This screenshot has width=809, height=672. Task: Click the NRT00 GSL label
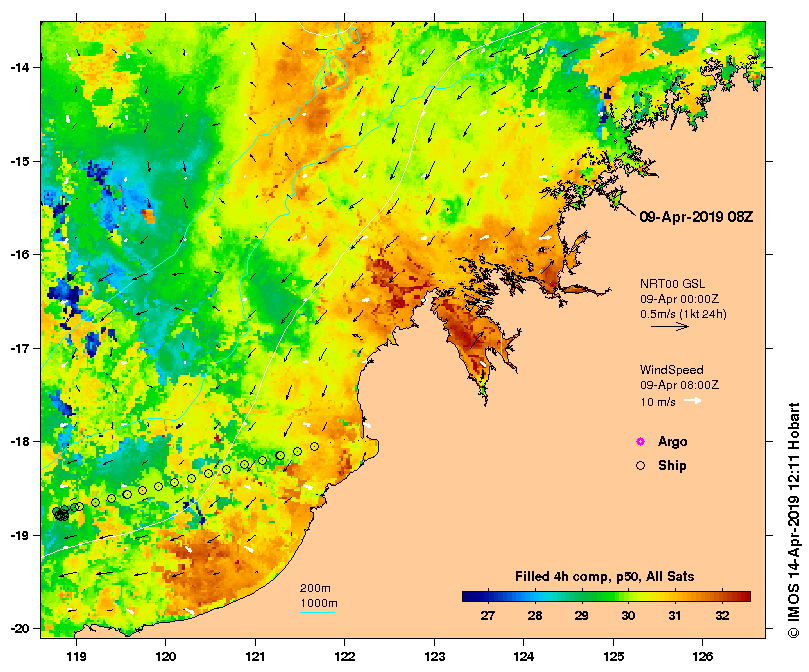coord(672,284)
